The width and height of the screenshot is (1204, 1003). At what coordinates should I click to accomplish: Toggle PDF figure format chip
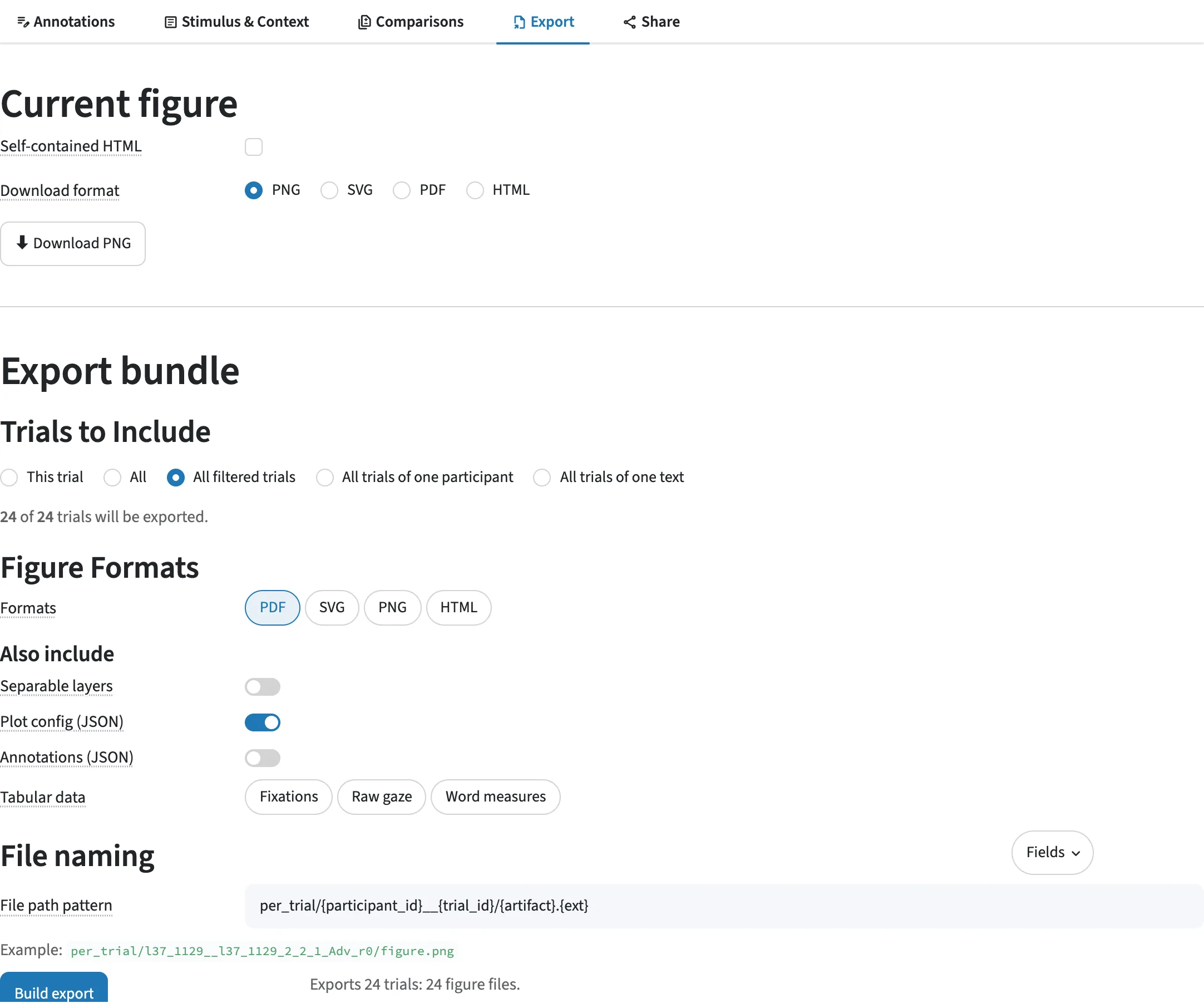coord(272,608)
